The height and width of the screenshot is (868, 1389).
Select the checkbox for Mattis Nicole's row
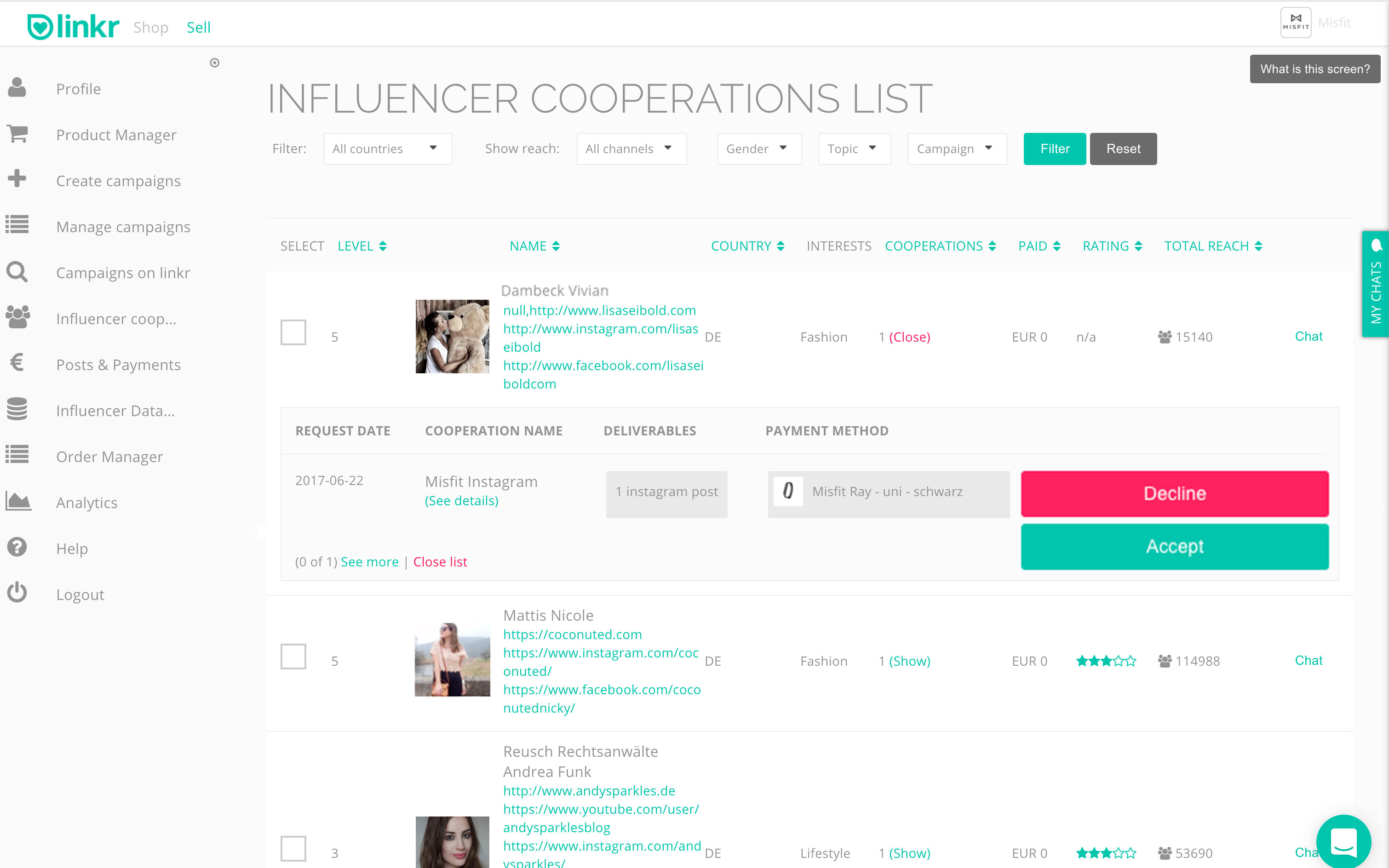(x=293, y=656)
